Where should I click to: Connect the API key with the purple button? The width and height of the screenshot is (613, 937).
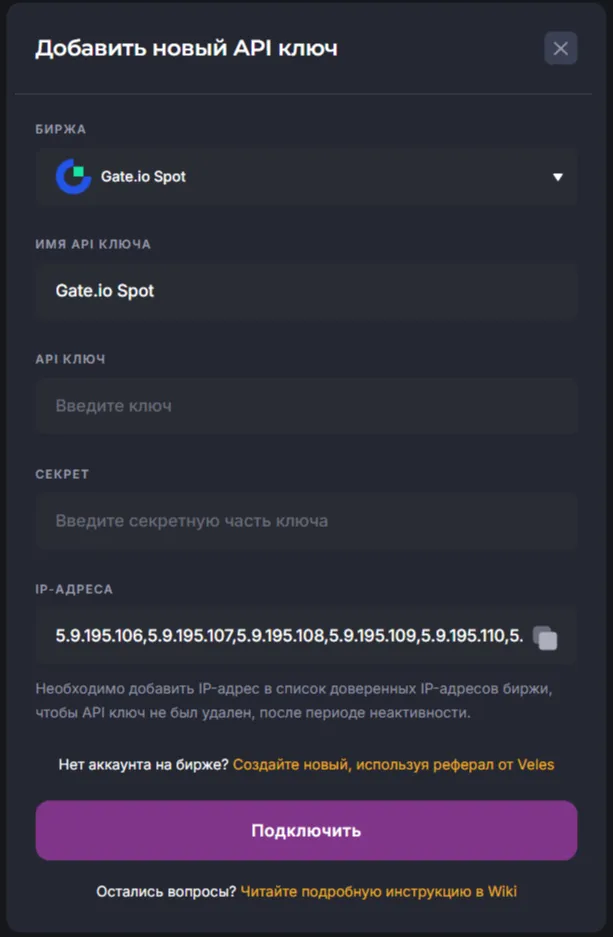pos(306,832)
